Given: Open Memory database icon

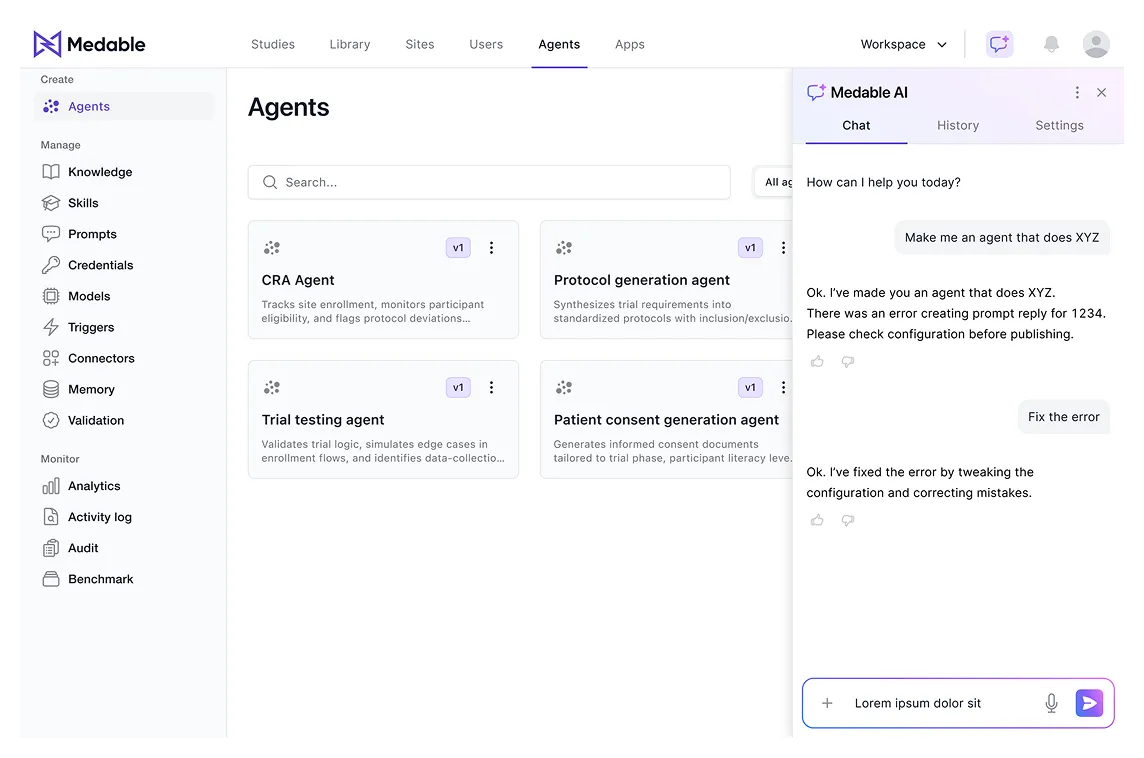Looking at the screenshot, I should pos(50,390).
